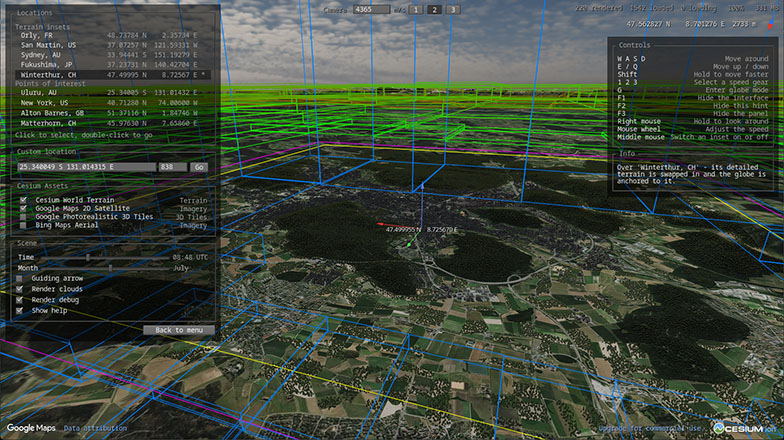Click the Google Maps logo
The height and width of the screenshot is (440, 784).
[31, 428]
